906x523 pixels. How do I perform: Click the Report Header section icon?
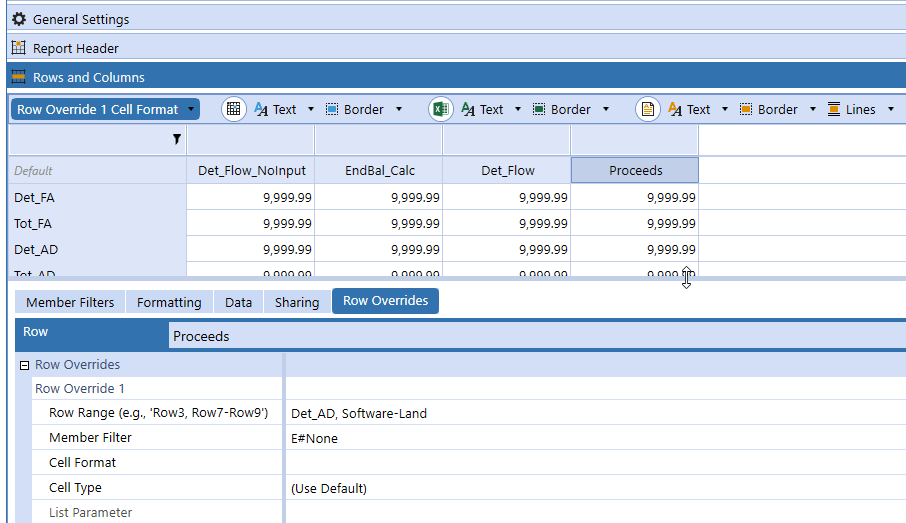click(x=19, y=48)
